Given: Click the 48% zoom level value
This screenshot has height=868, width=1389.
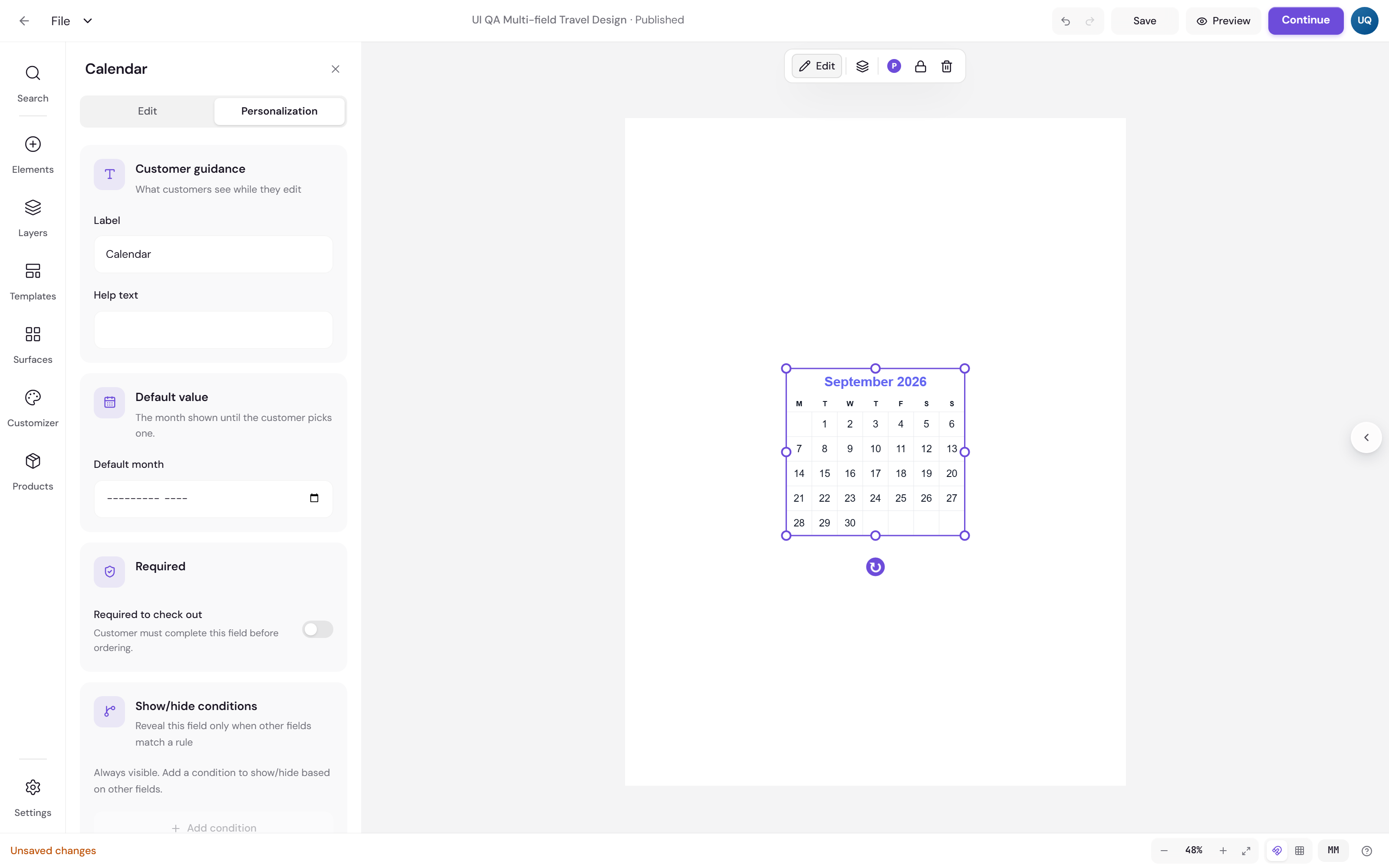Looking at the screenshot, I should tap(1193, 851).
